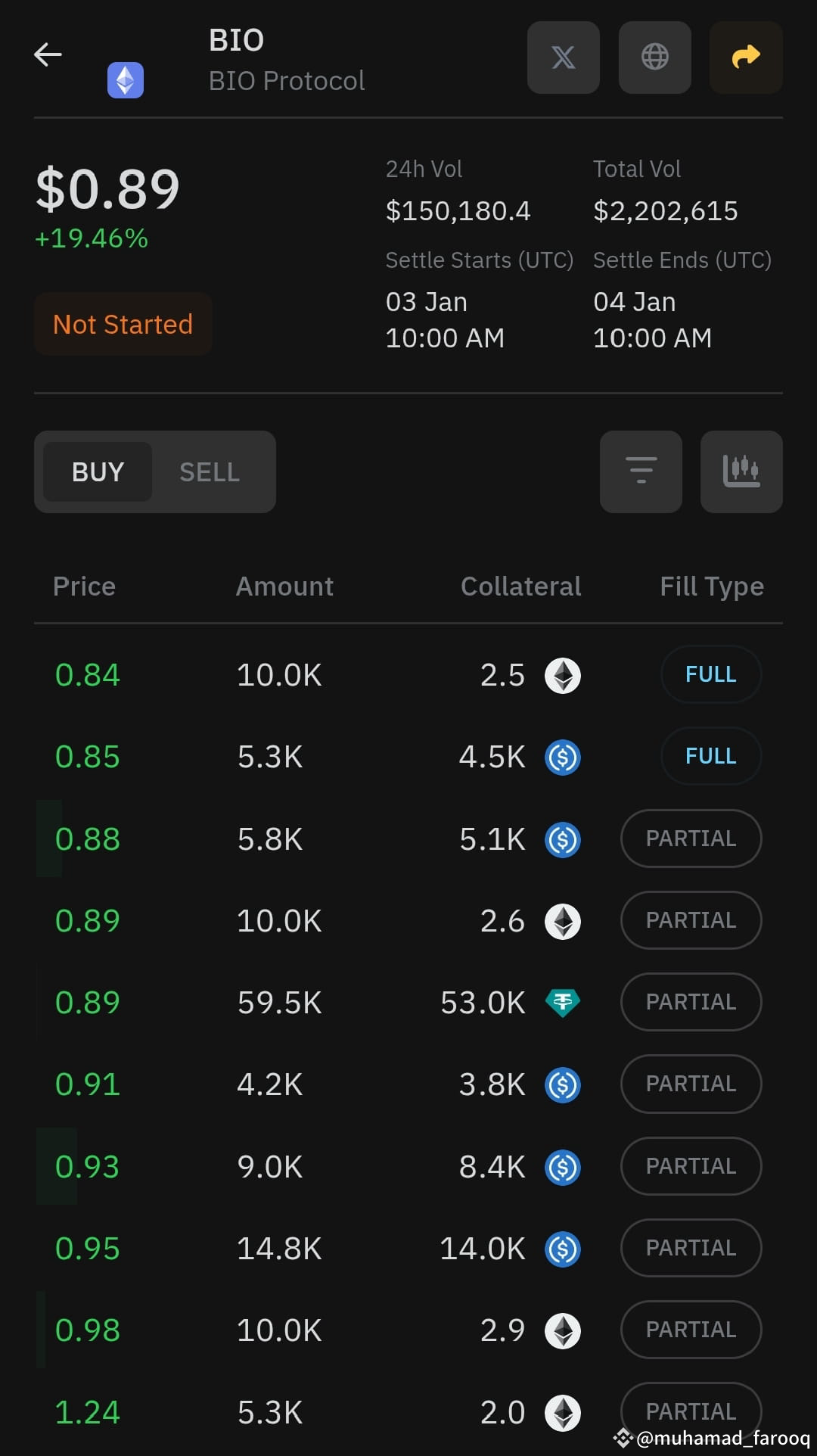
Task: Sort by the Price column header
Action: click(x=84, y=586)
